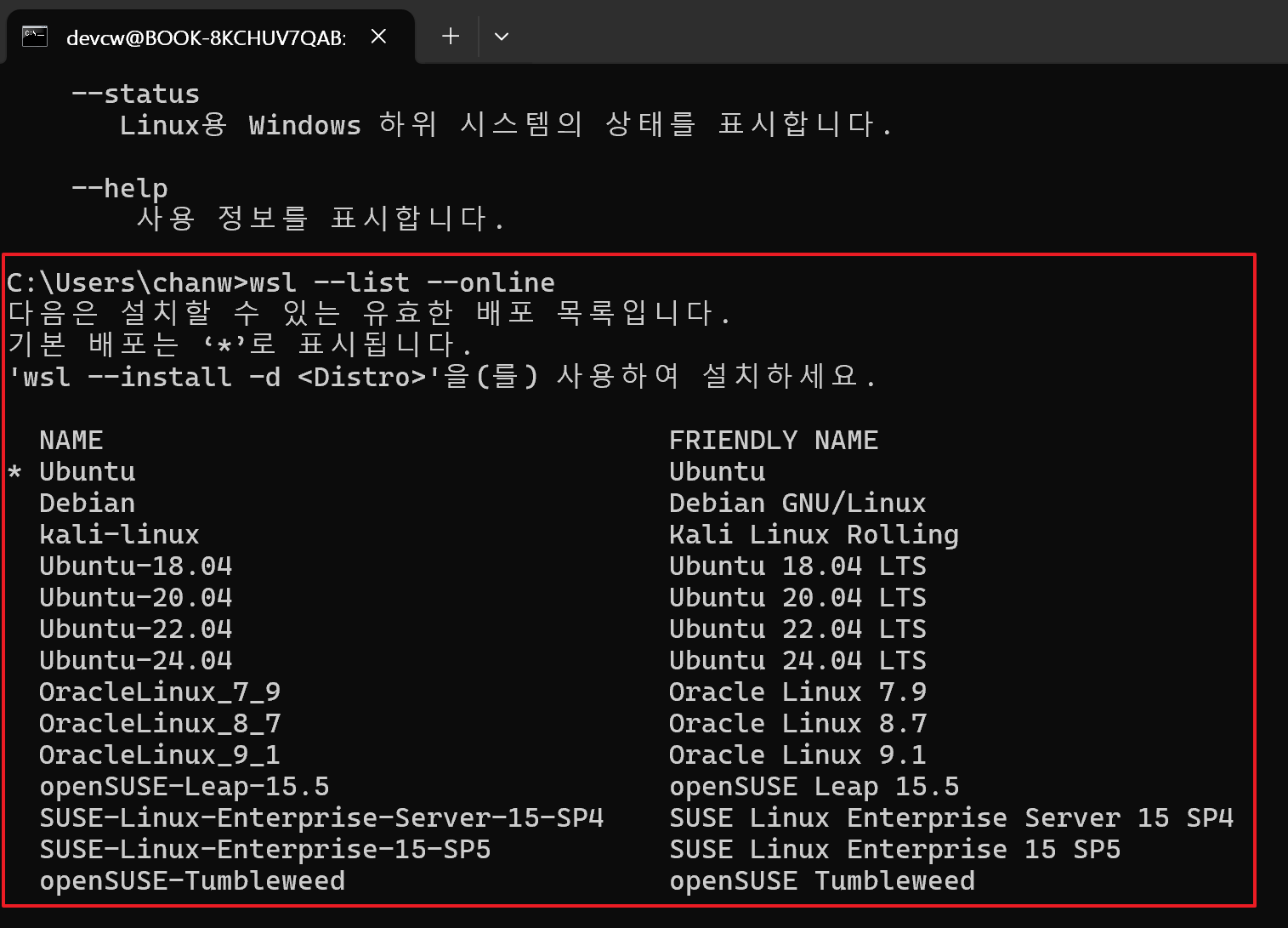Click 'SUSE-Linux-Enterprise-Server-15-SP4' distro name
This screenshot has width=1288, height=928.
coord(321,817)
